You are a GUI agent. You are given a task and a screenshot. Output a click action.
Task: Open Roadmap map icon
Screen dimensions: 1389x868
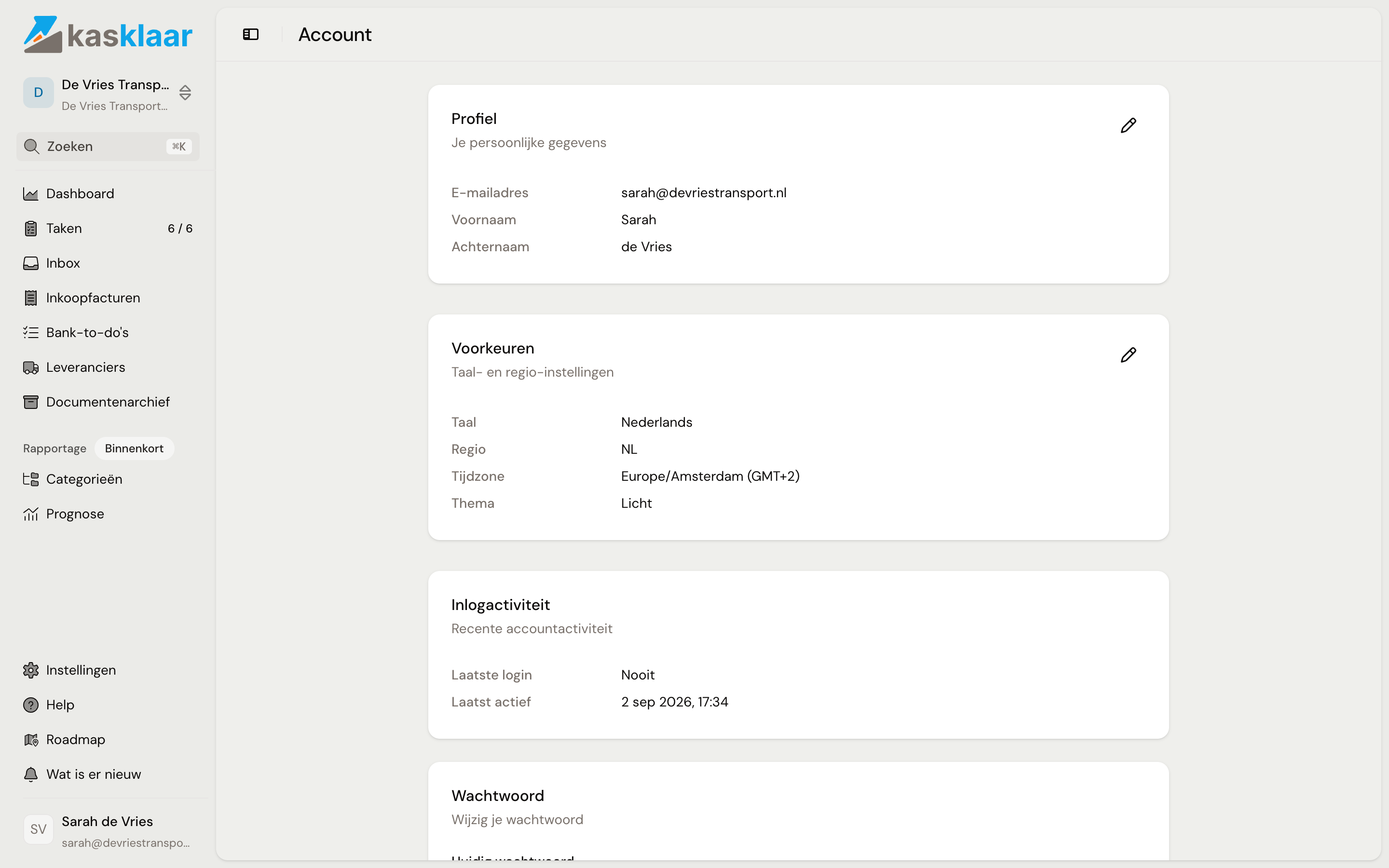pyautogui.click(x=31, y=739)
